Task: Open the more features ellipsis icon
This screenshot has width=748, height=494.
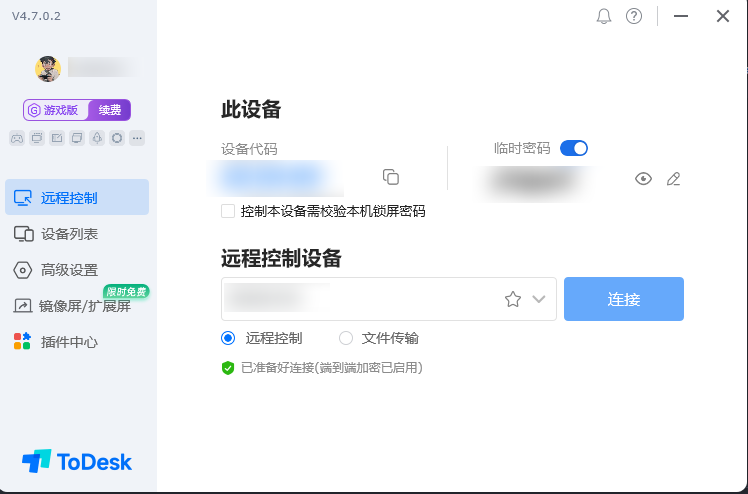Action: click(x=137, y=137)
